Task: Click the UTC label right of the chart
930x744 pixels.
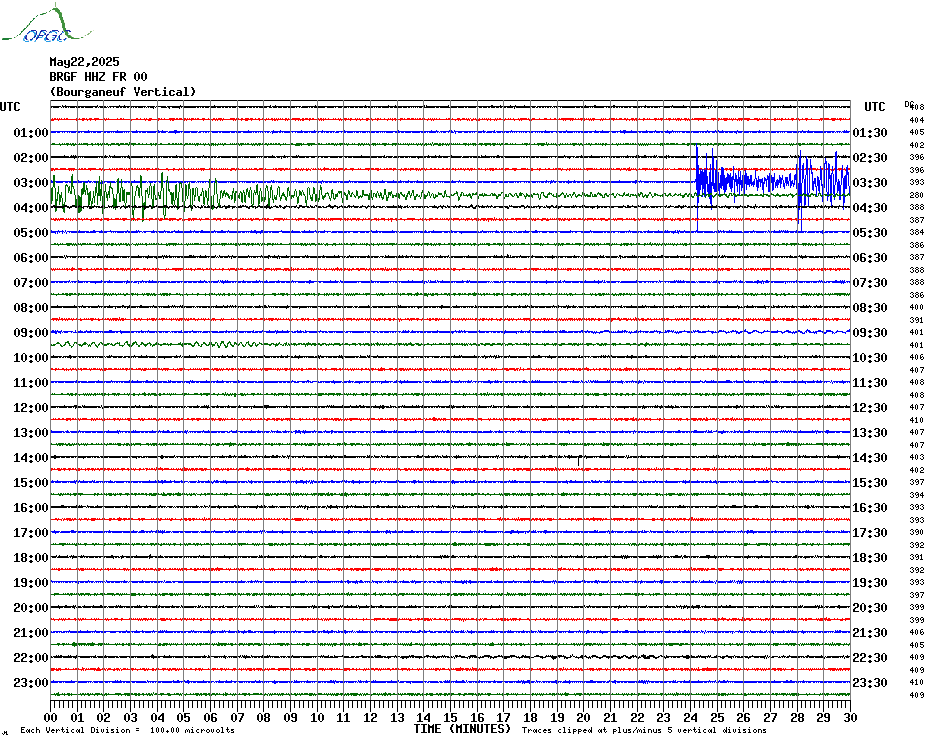Action: 874,107
